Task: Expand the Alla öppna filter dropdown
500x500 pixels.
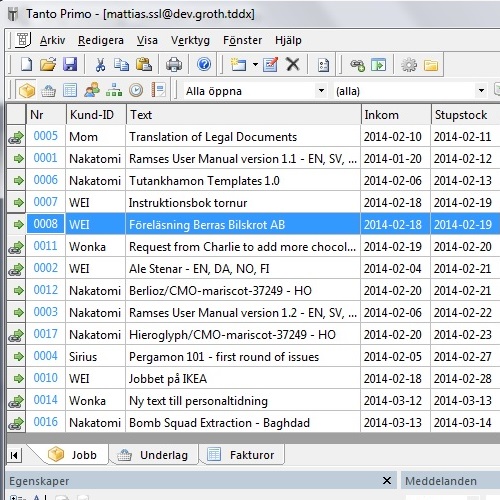Action: [x=321, y=91]
